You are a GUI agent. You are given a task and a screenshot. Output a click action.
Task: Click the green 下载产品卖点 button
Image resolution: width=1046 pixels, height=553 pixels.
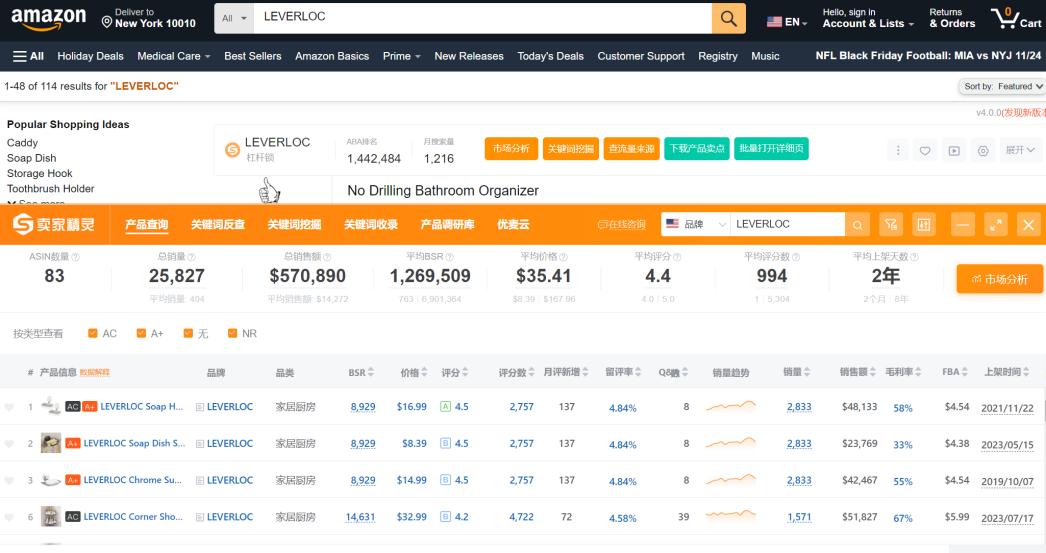click(696, 149)
